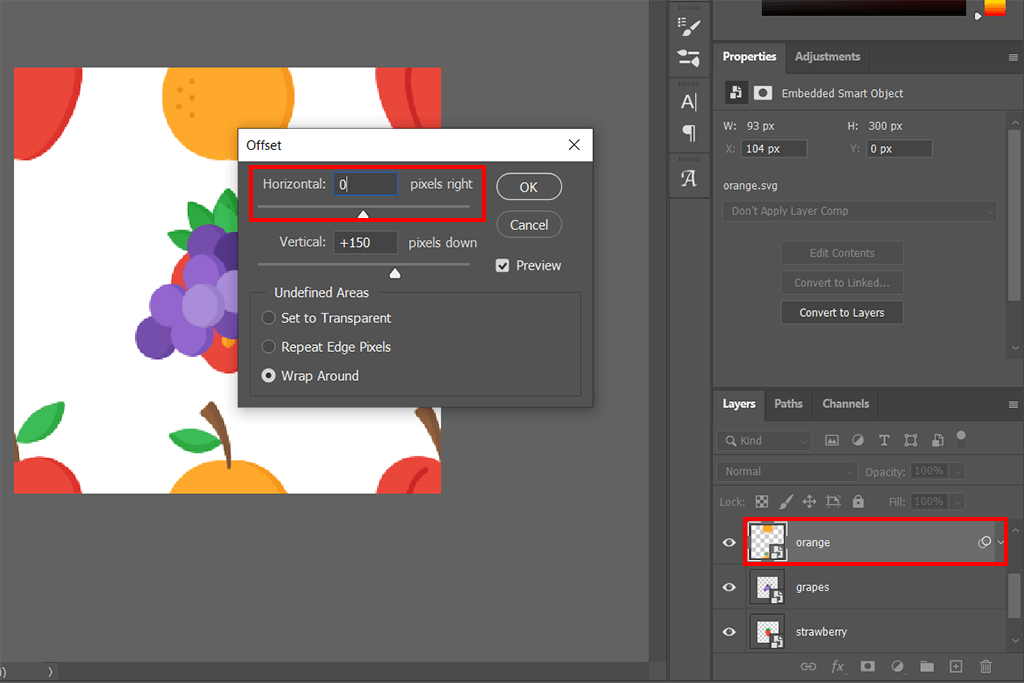Click Convert to Linked button
This screenshot has width=1024, height=683.
coord(842,283)
